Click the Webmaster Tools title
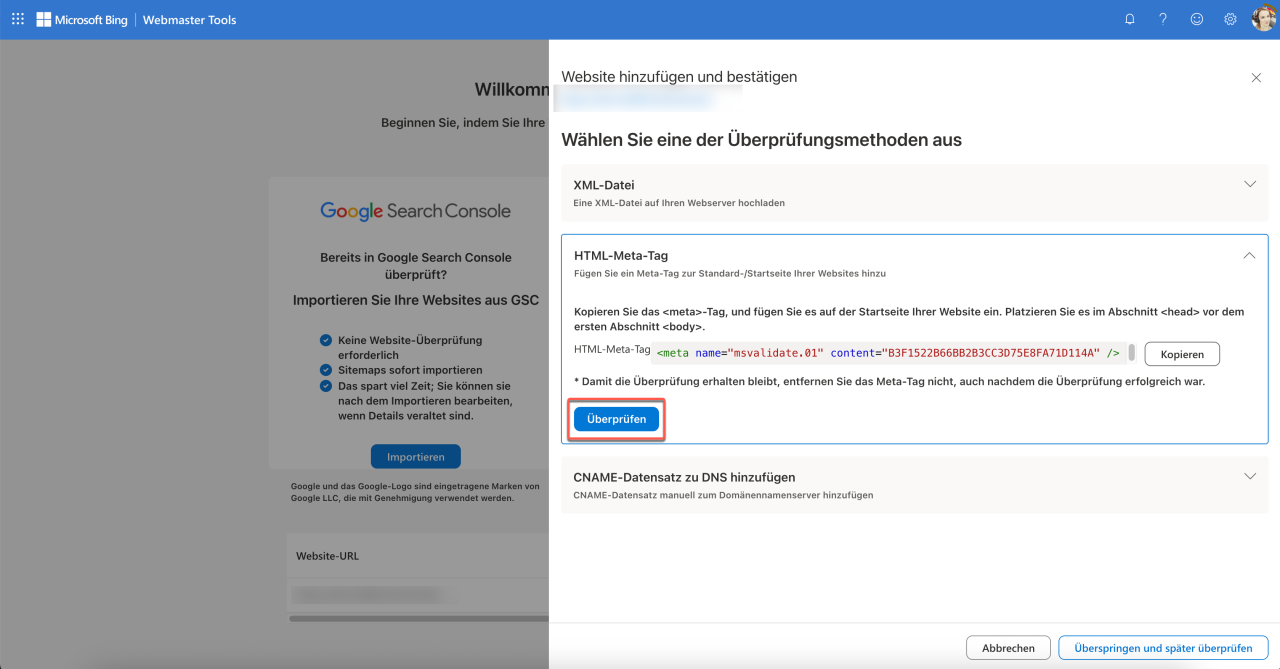 [x=190, y=20]
